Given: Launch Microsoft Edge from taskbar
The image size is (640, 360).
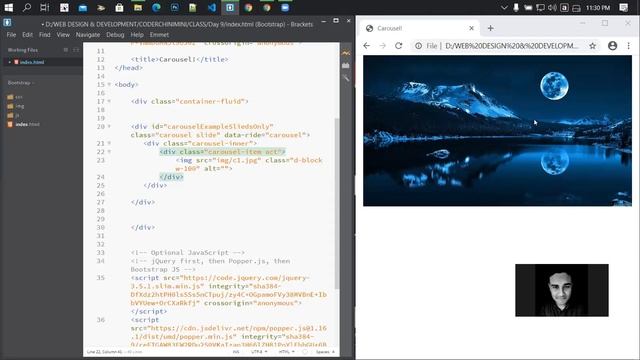Looking at the screenshot, I should point(156,7).
